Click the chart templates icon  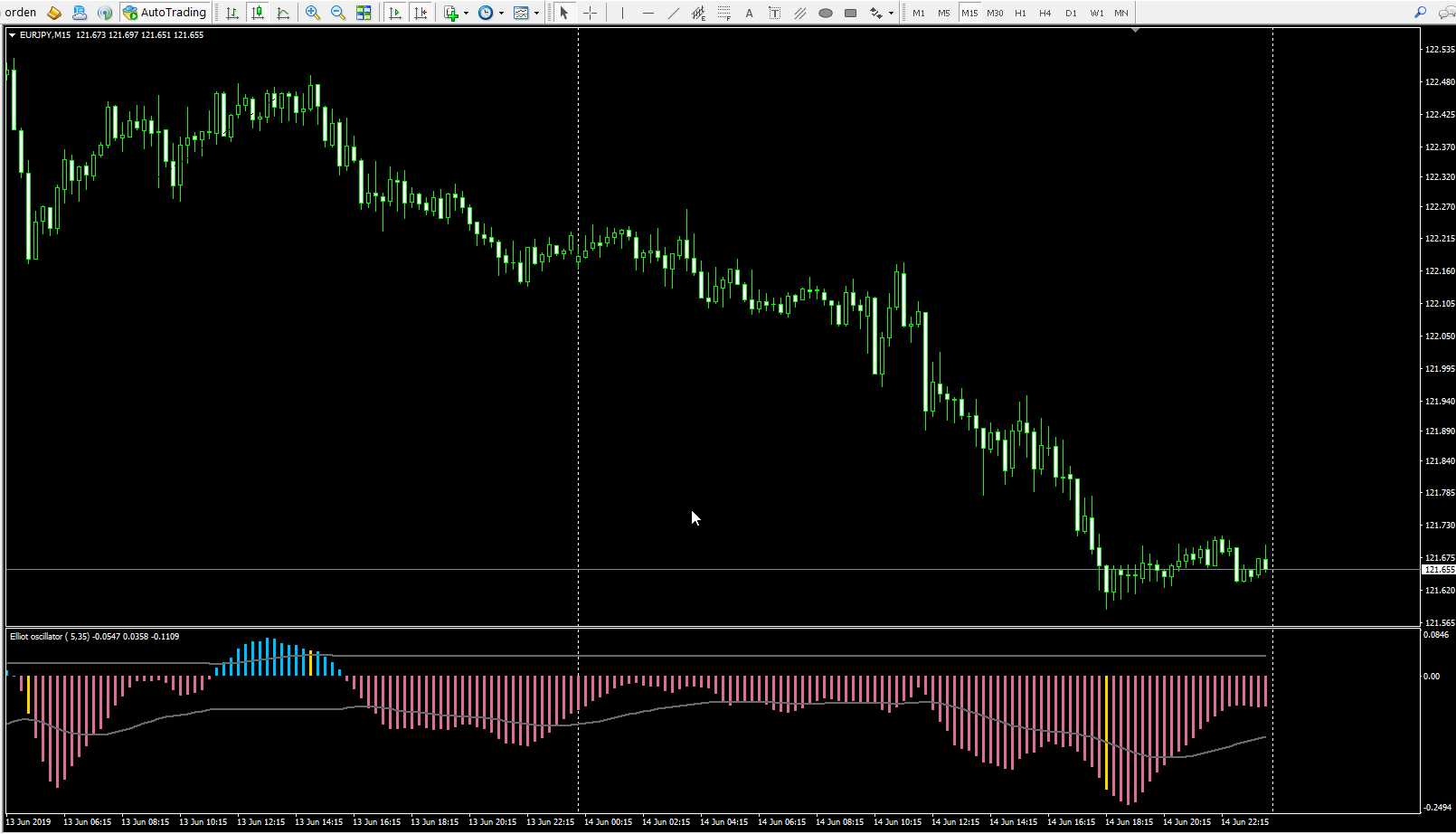coord(521,13)
